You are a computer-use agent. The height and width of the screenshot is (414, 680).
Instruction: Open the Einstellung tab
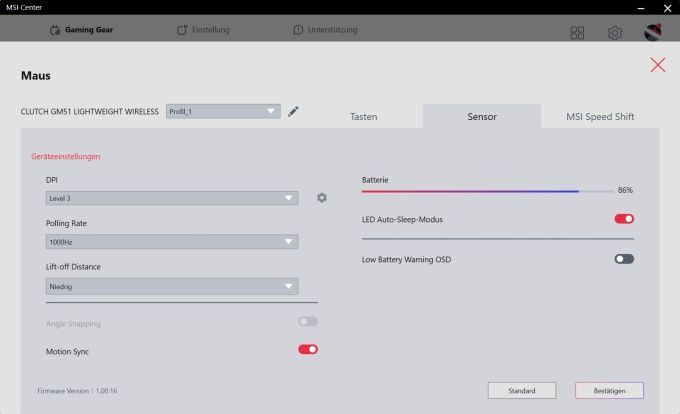(x=203, y=30)
